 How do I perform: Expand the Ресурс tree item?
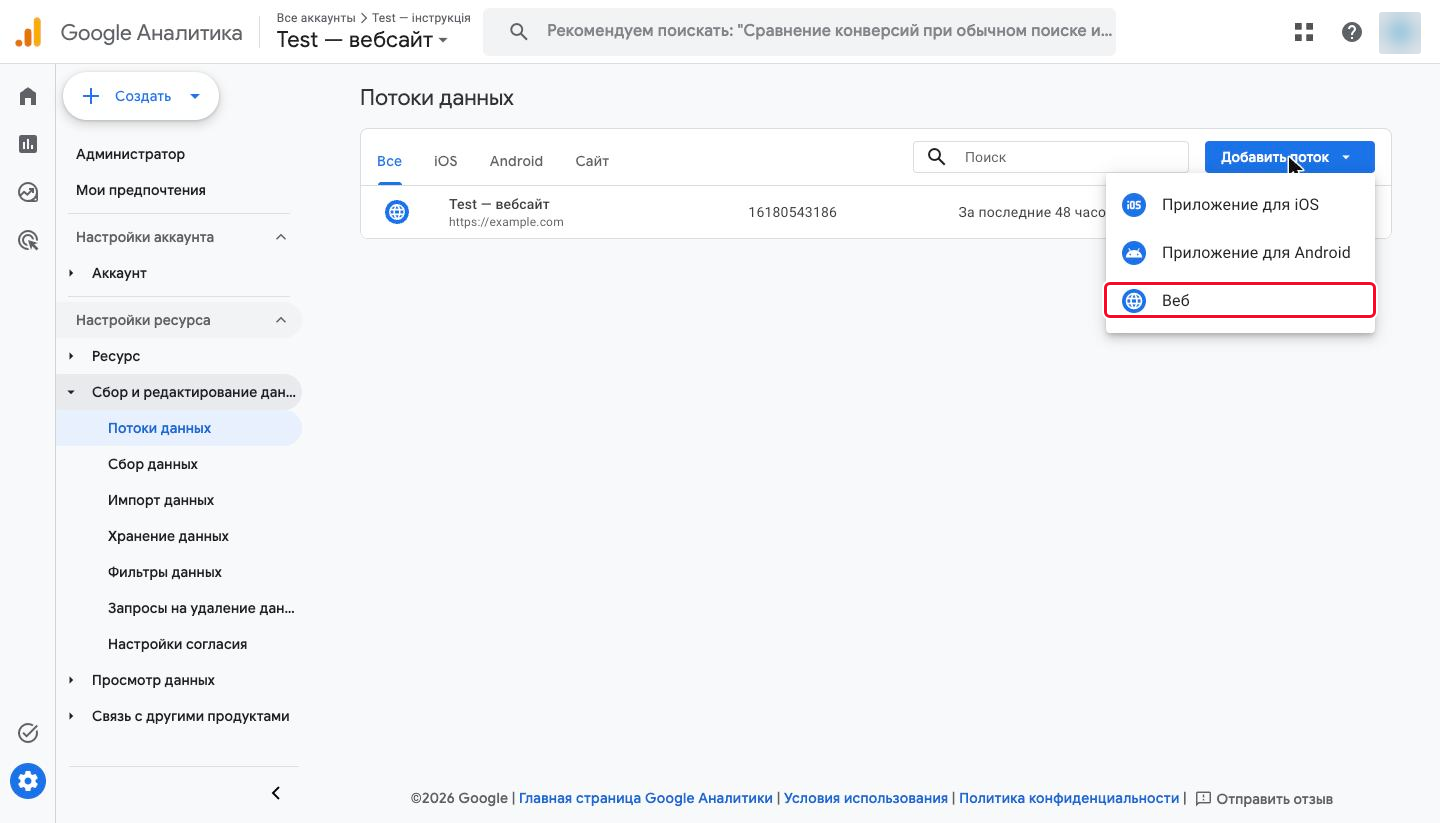click(71, 356)
